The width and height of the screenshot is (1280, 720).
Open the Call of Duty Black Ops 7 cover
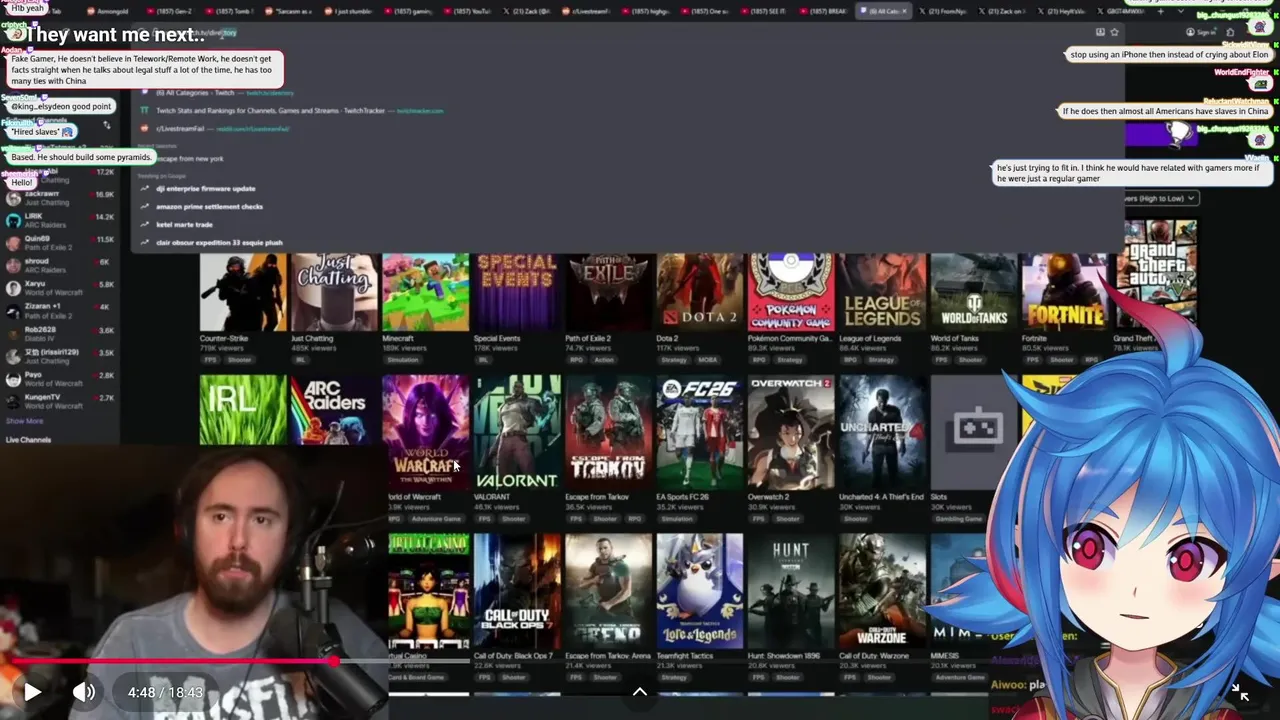point(517,590)
